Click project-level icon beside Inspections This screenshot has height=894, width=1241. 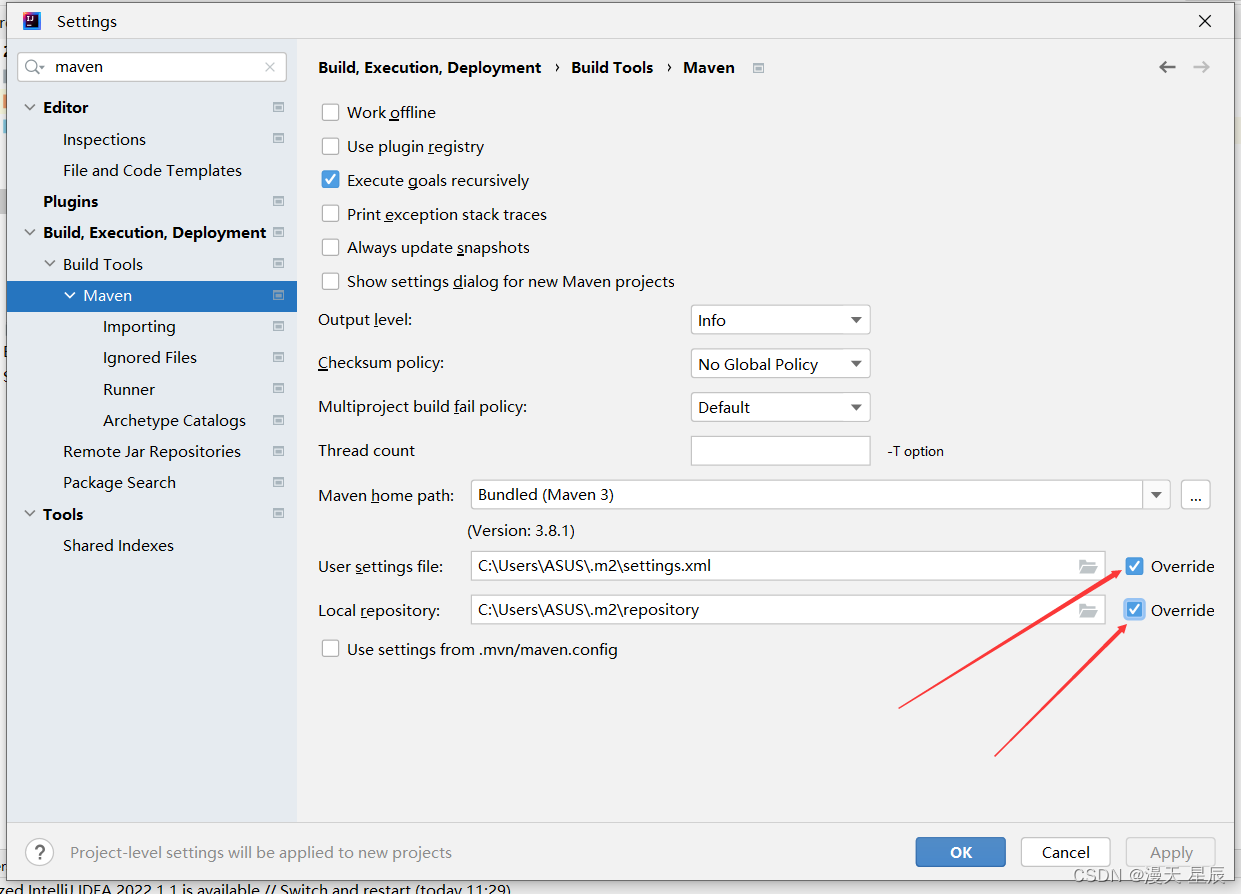pyautogui.click(x=278, y=139)
